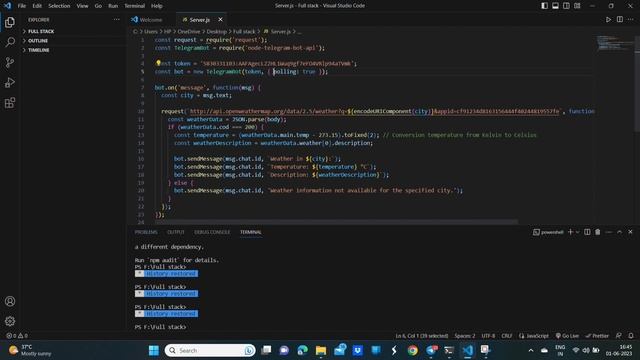The height and width of the screenshot is (360, 640).
Task: Show errors and warnings count in status bar
Action: click(17, 336)
